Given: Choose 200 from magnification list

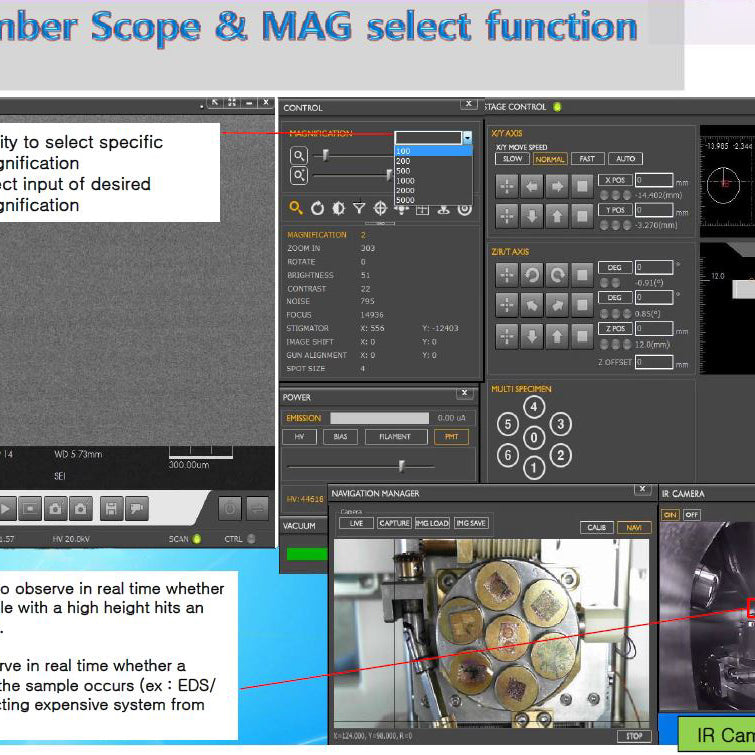Looking at the screenshot, I should 433,161.
